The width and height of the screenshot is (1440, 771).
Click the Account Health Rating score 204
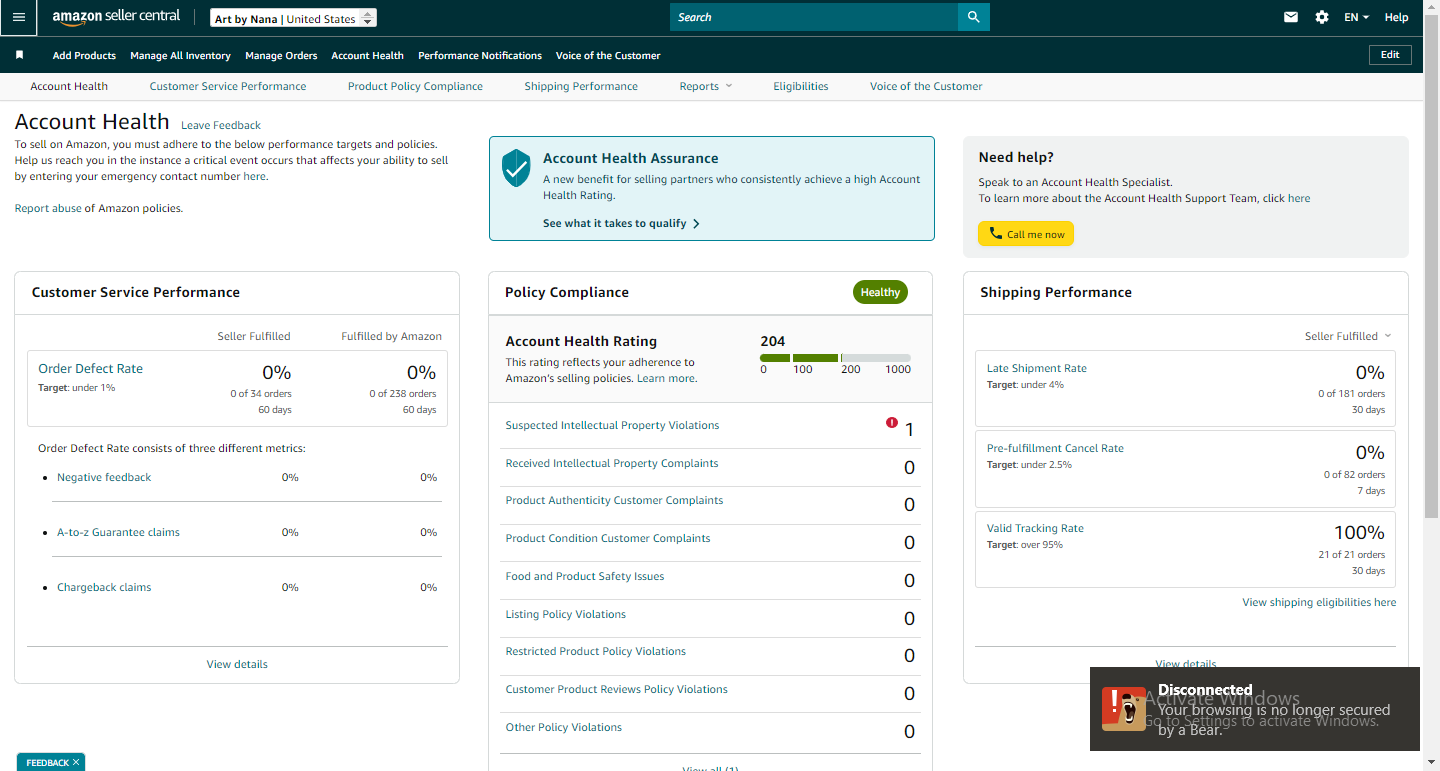click(773, 341)
